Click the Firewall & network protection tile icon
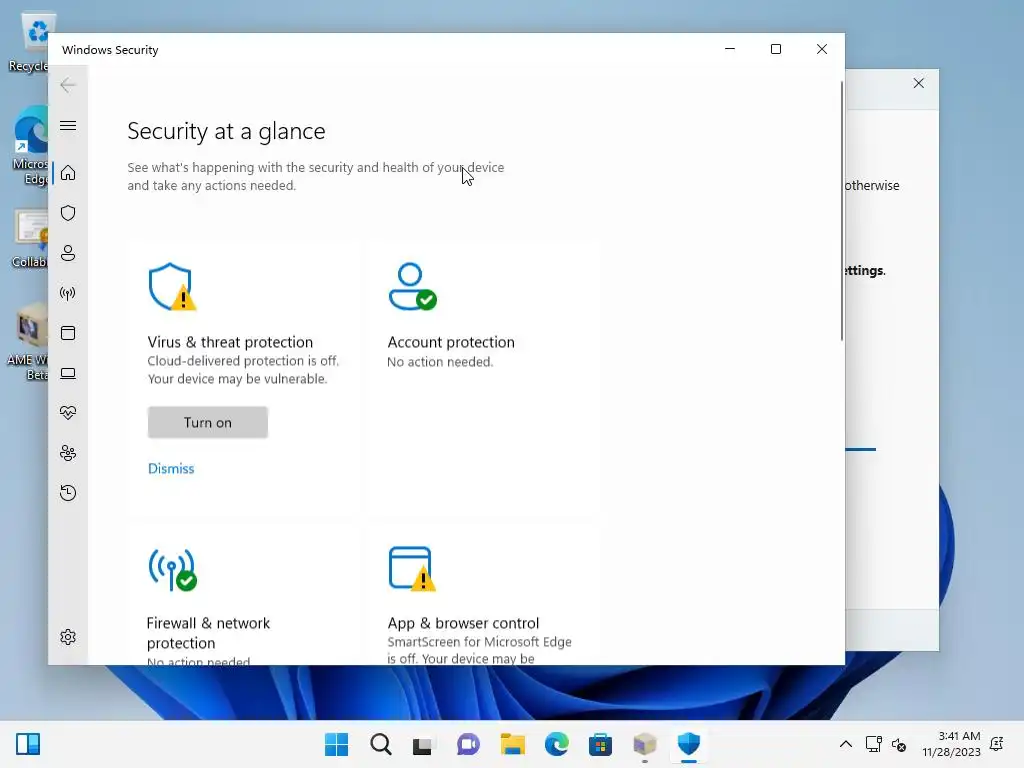Viewport: 1024px width, 768px height. coord(172,569)
